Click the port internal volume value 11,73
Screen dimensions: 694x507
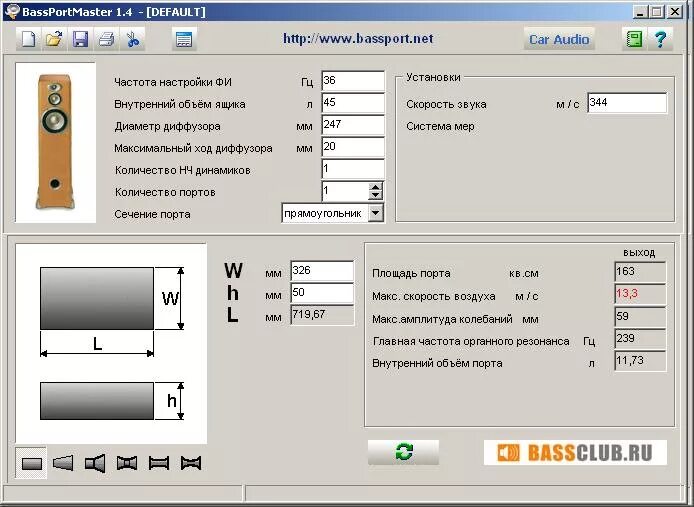640,361
